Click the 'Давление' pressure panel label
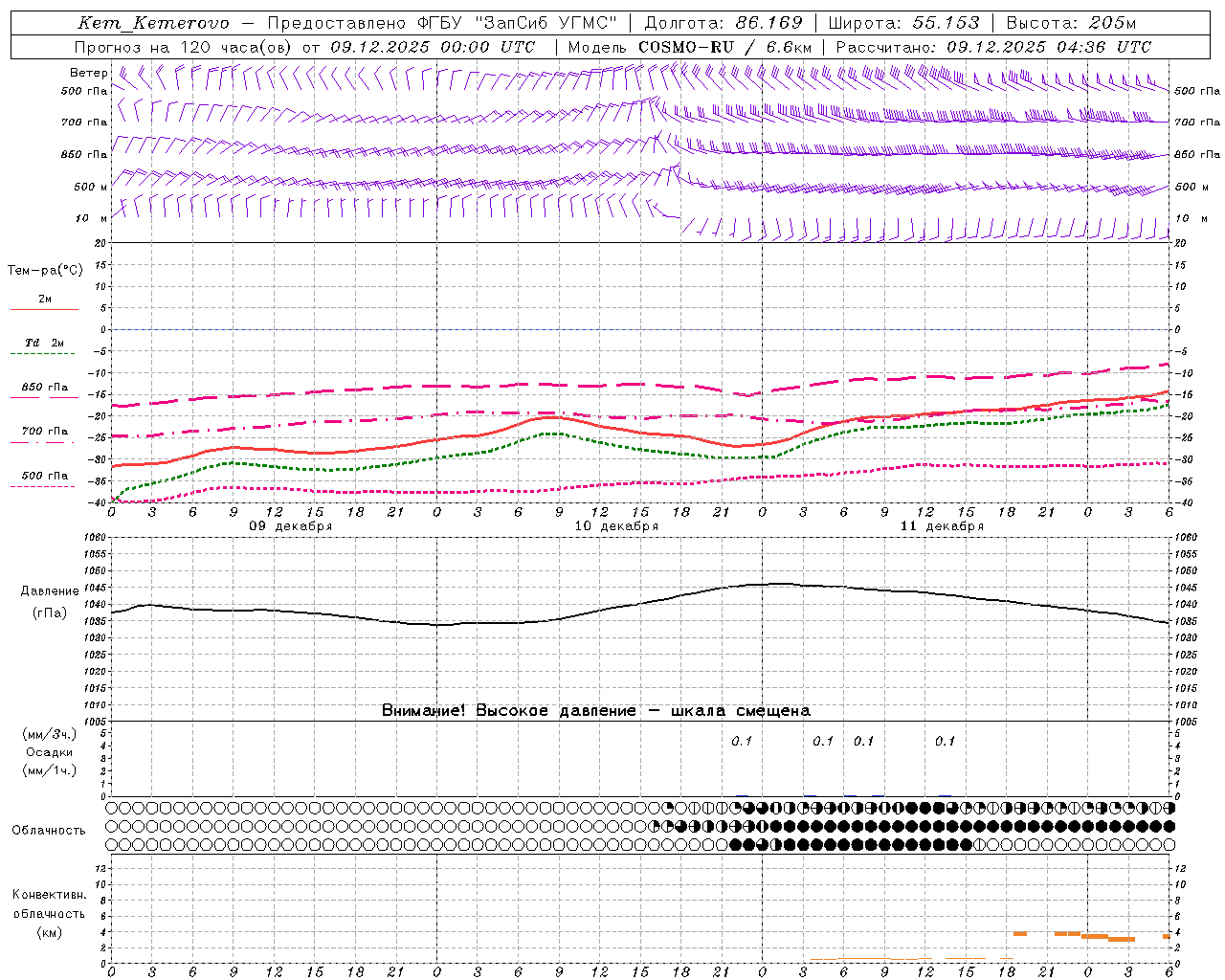 [x=50, y=591]
